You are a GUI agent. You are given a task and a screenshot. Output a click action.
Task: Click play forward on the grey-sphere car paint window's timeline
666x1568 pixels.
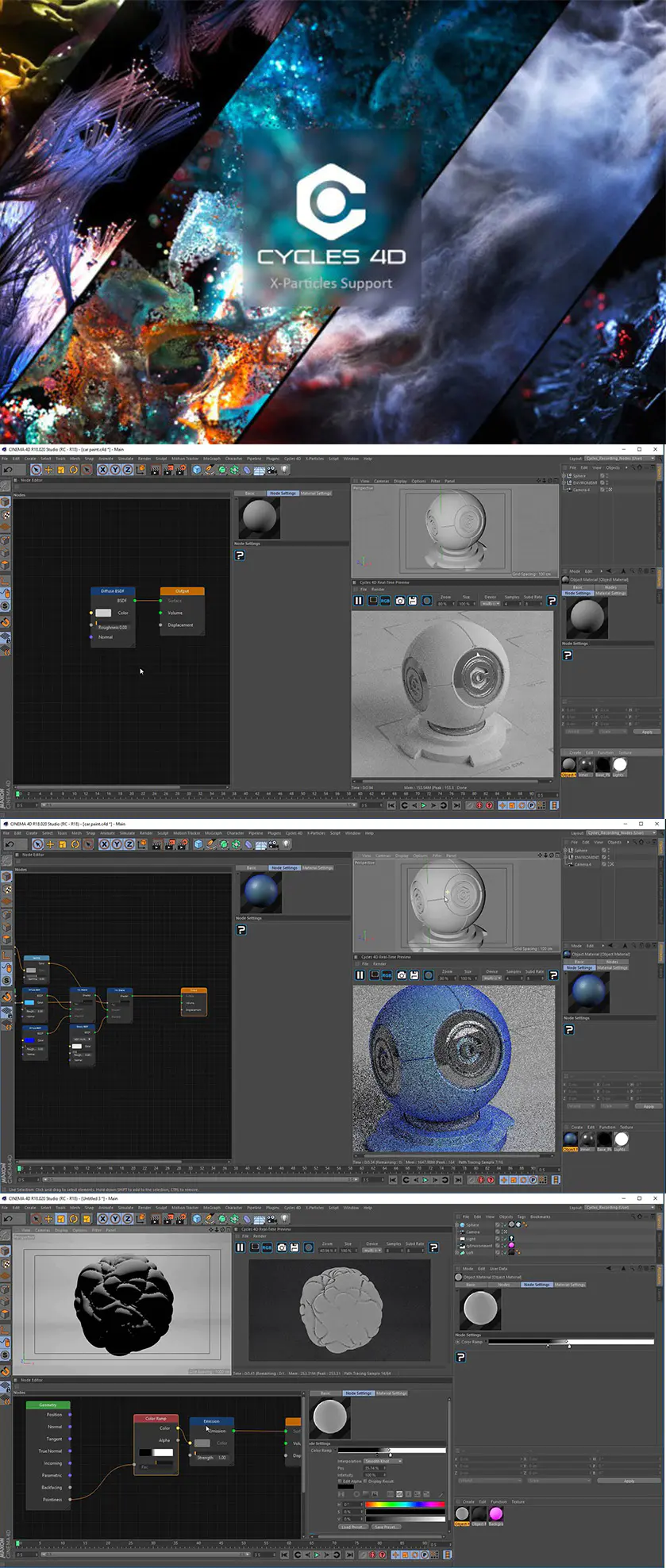coord(423,805)
